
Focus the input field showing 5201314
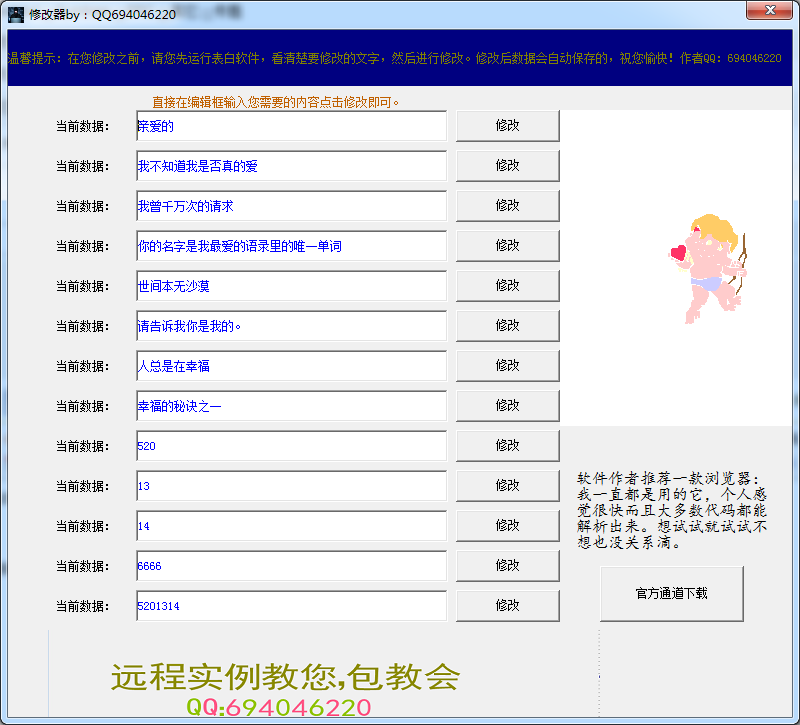(291, 606)
